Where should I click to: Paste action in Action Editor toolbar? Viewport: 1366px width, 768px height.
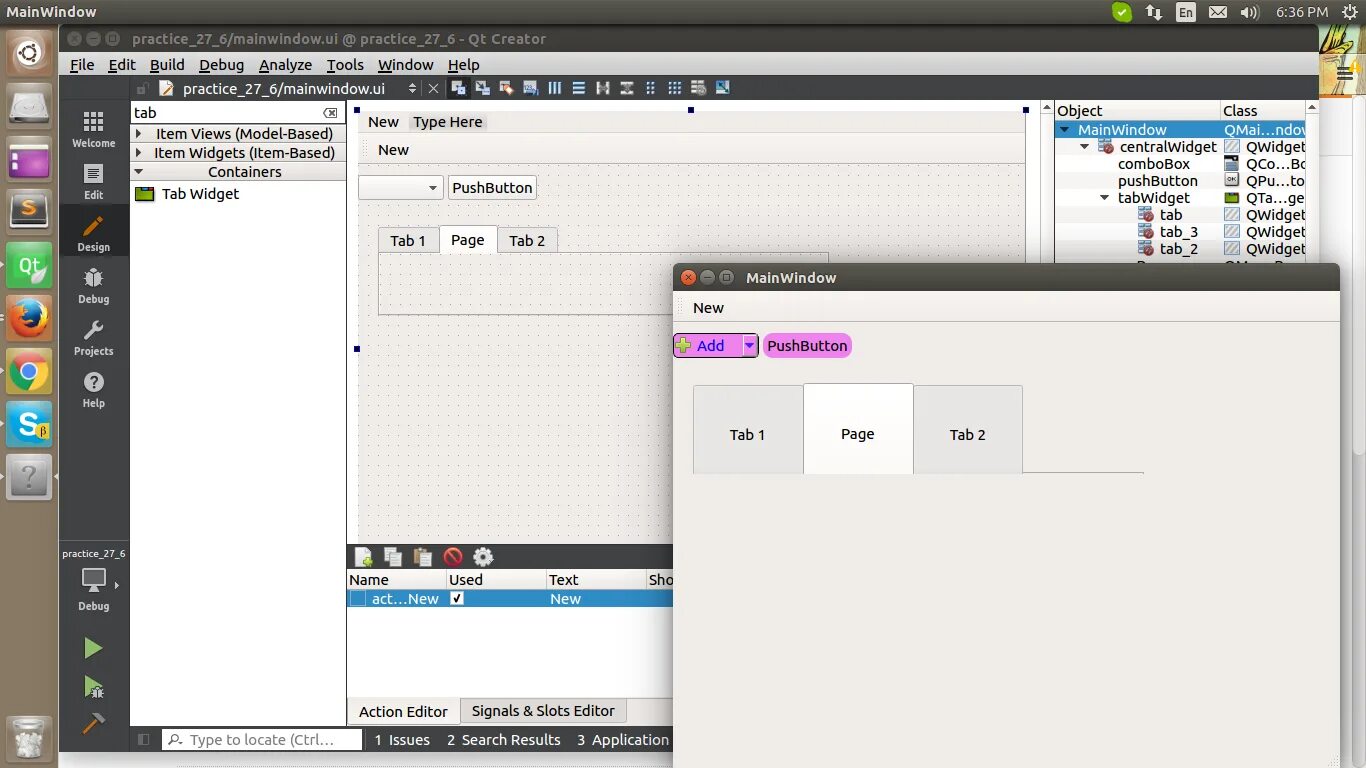(x=423, y=557)
